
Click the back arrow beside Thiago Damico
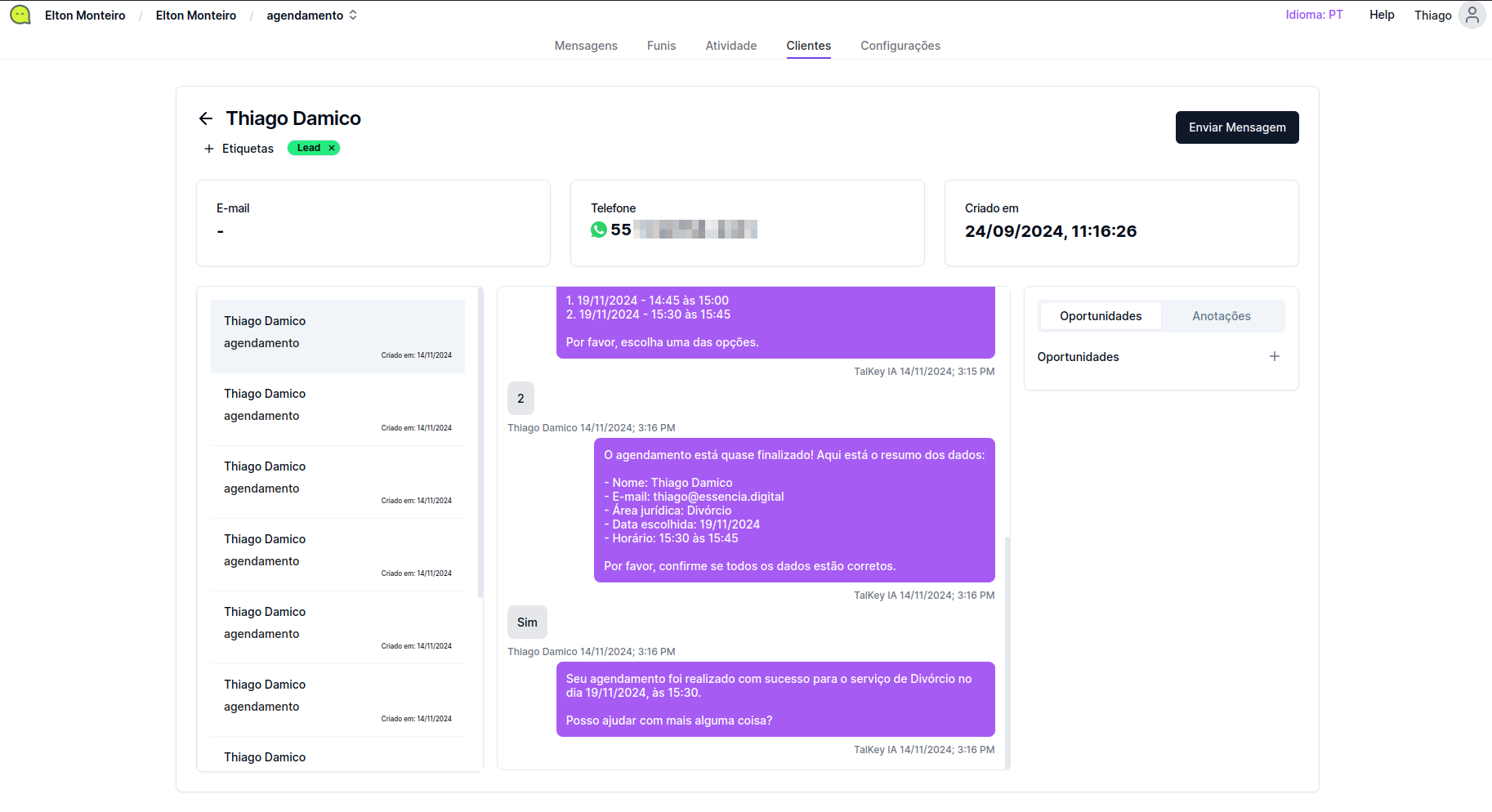206,119
